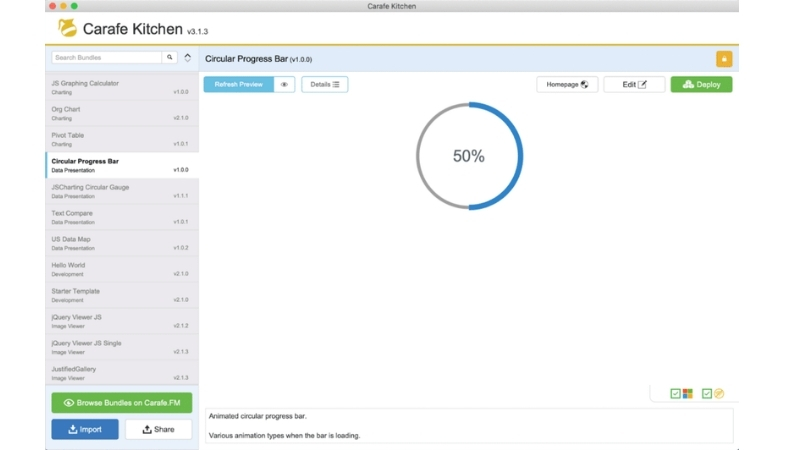Toggle the checkbox beside the compass icon

707,394
